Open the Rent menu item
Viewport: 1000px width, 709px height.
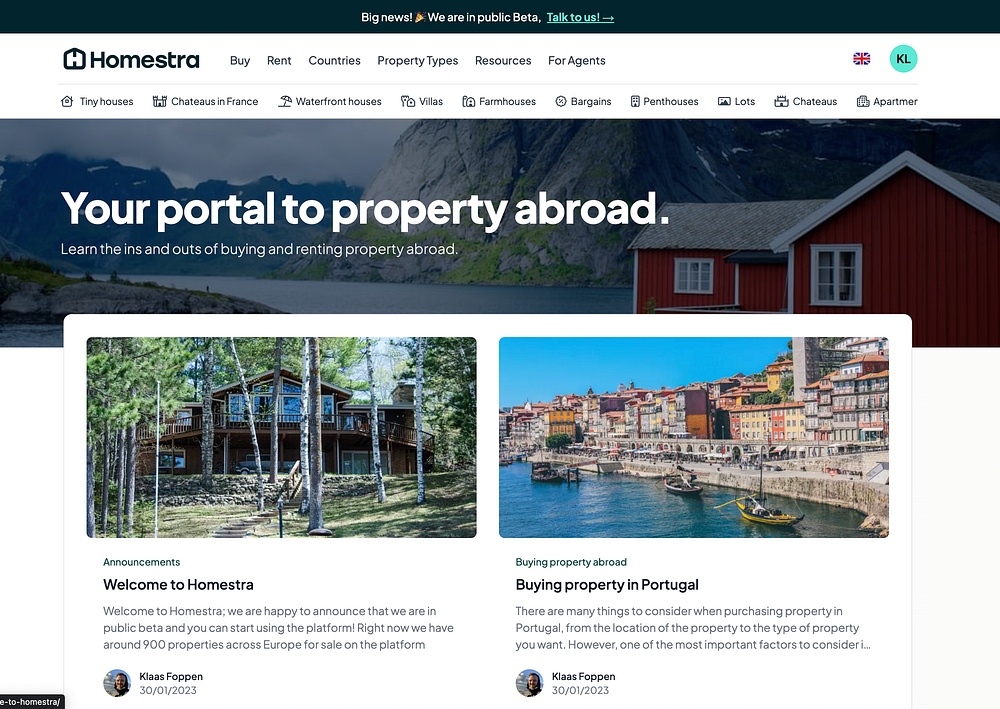[279, 61]
